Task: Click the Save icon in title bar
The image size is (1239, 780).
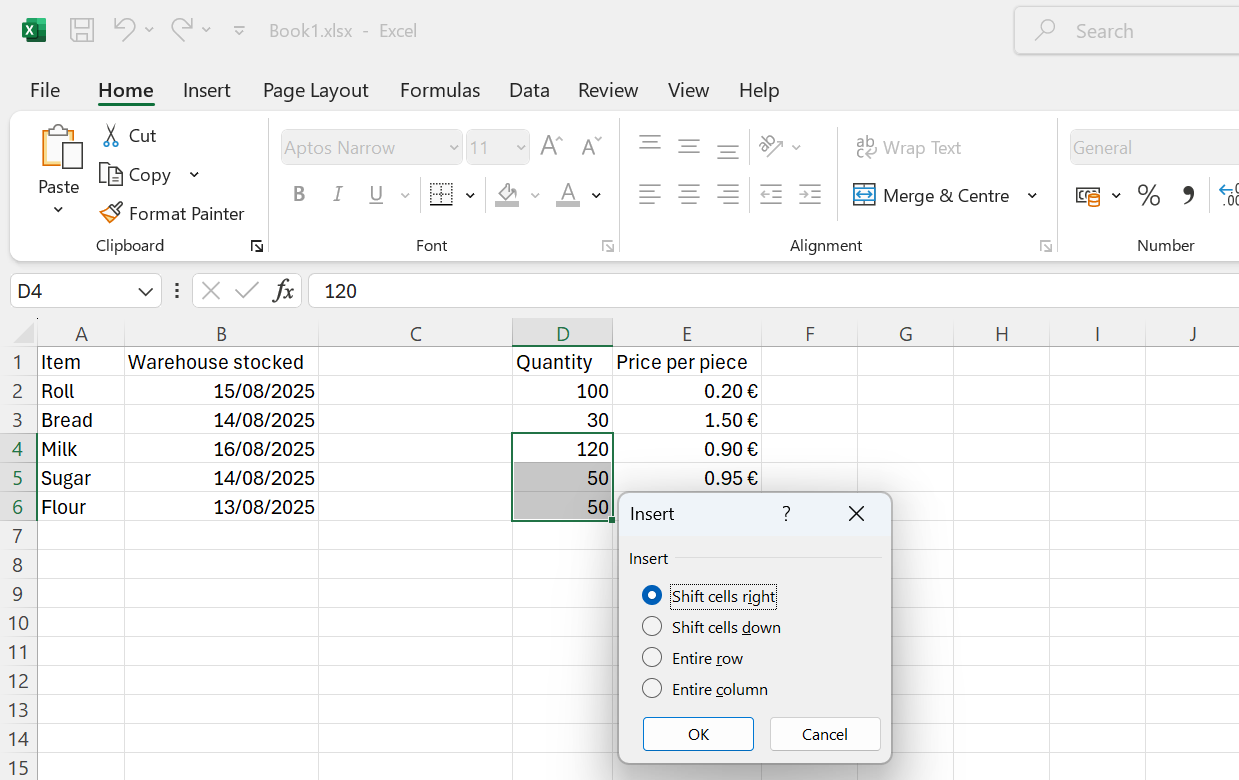Action: (x=82, y=30)
